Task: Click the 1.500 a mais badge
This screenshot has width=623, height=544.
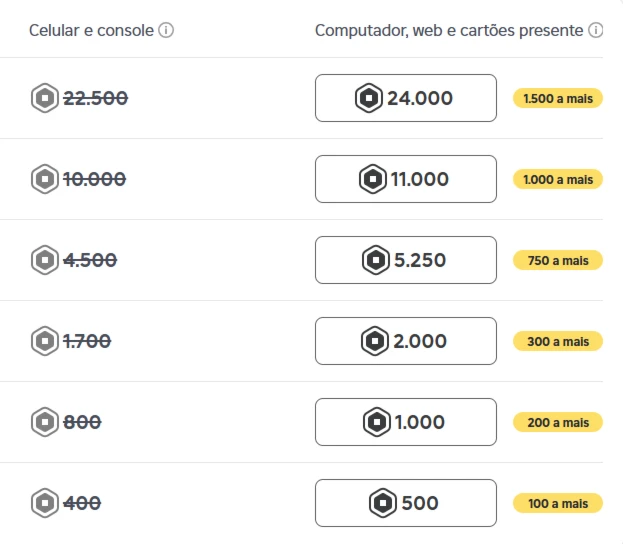Action: [558, 98]
